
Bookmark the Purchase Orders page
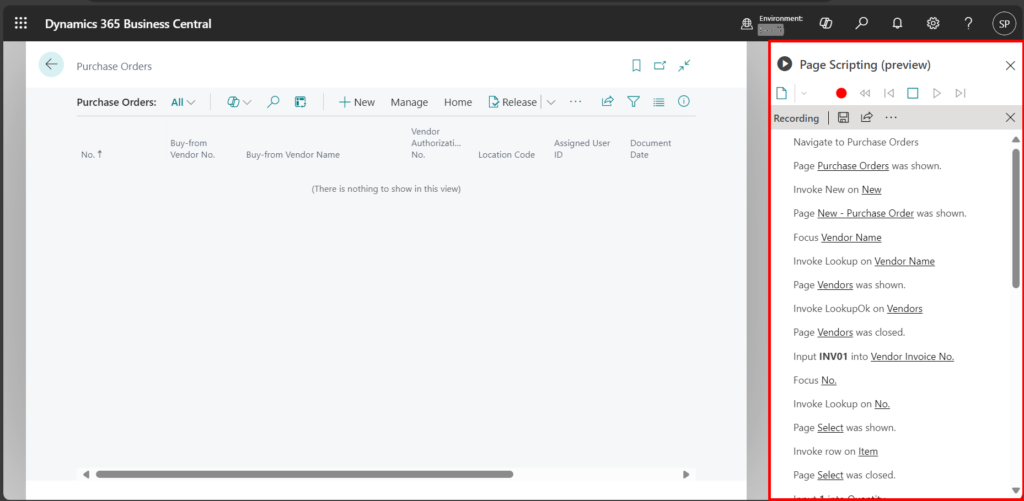(x=636, y=65)
